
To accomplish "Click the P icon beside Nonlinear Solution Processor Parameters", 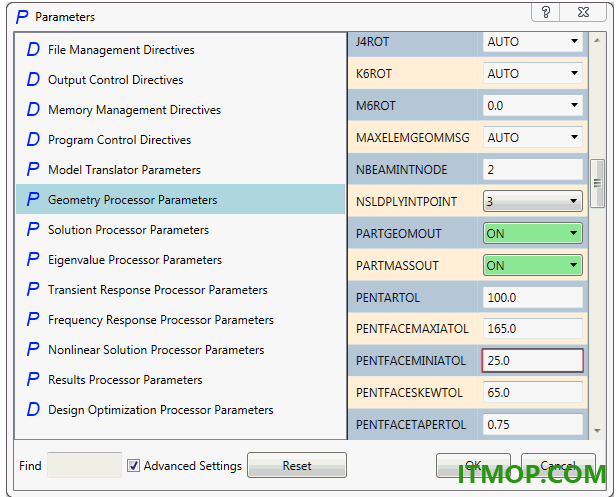I will pos(33,350).
